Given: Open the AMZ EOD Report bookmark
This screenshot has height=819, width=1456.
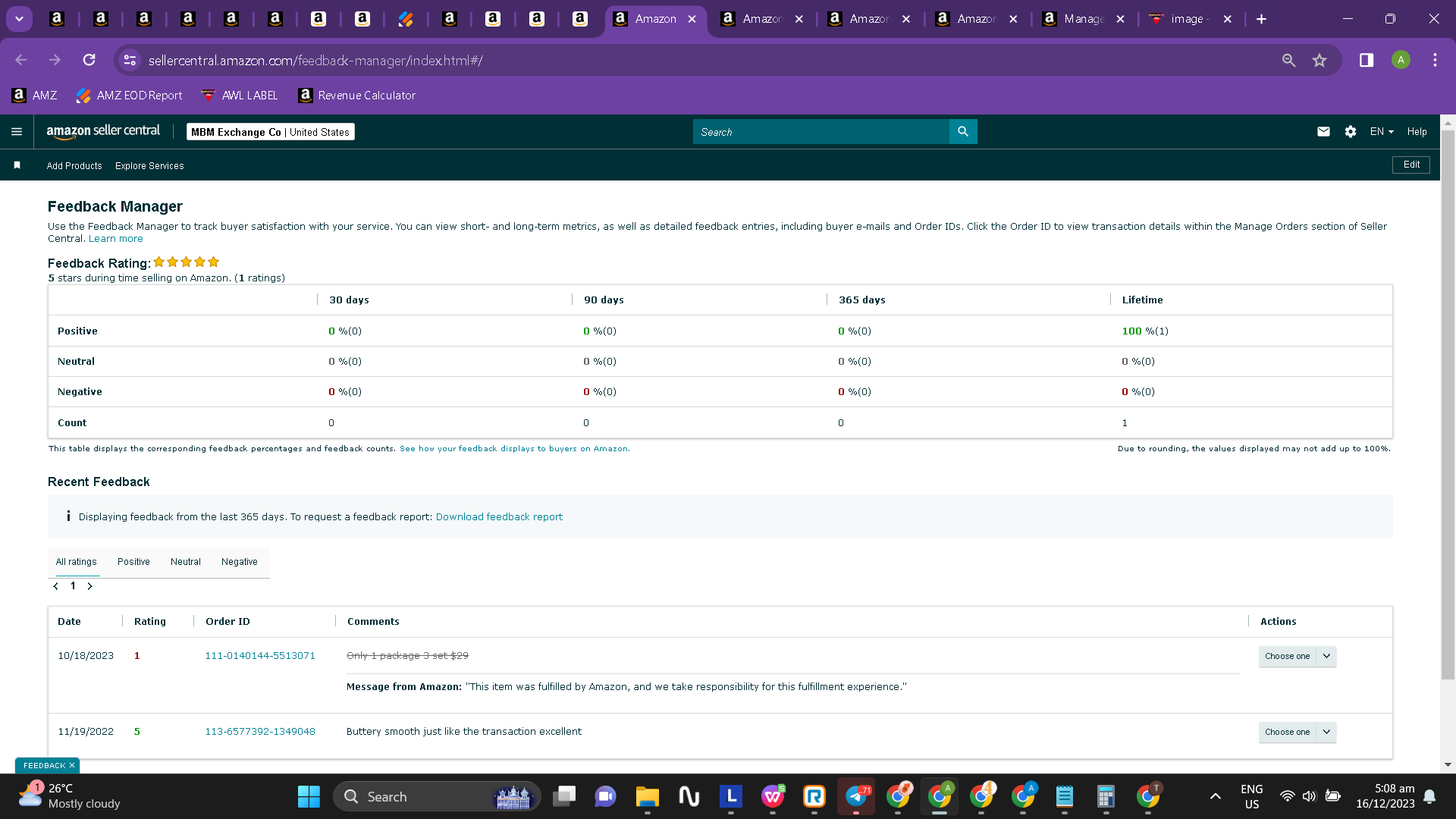Looking at the screenshot, I should click(x=130, y=96).
